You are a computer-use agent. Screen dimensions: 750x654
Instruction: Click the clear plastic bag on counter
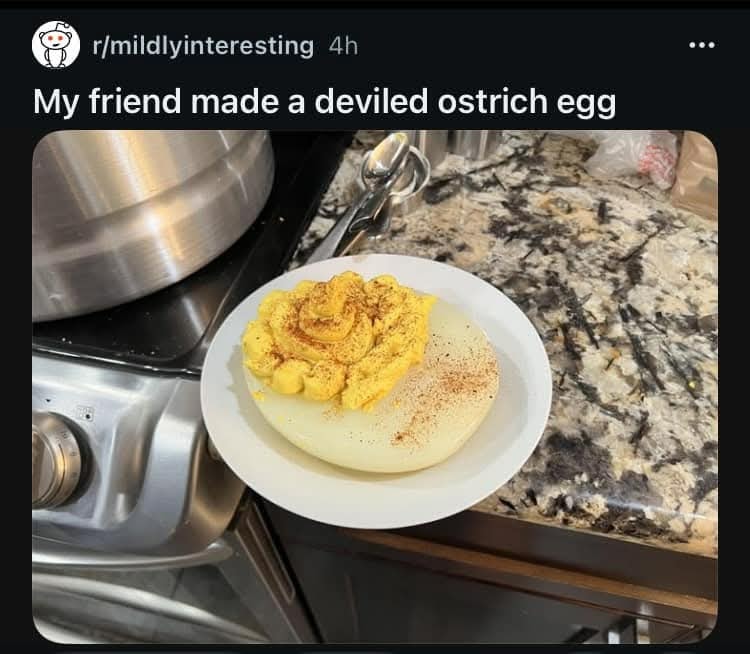[x=631, y=157]
